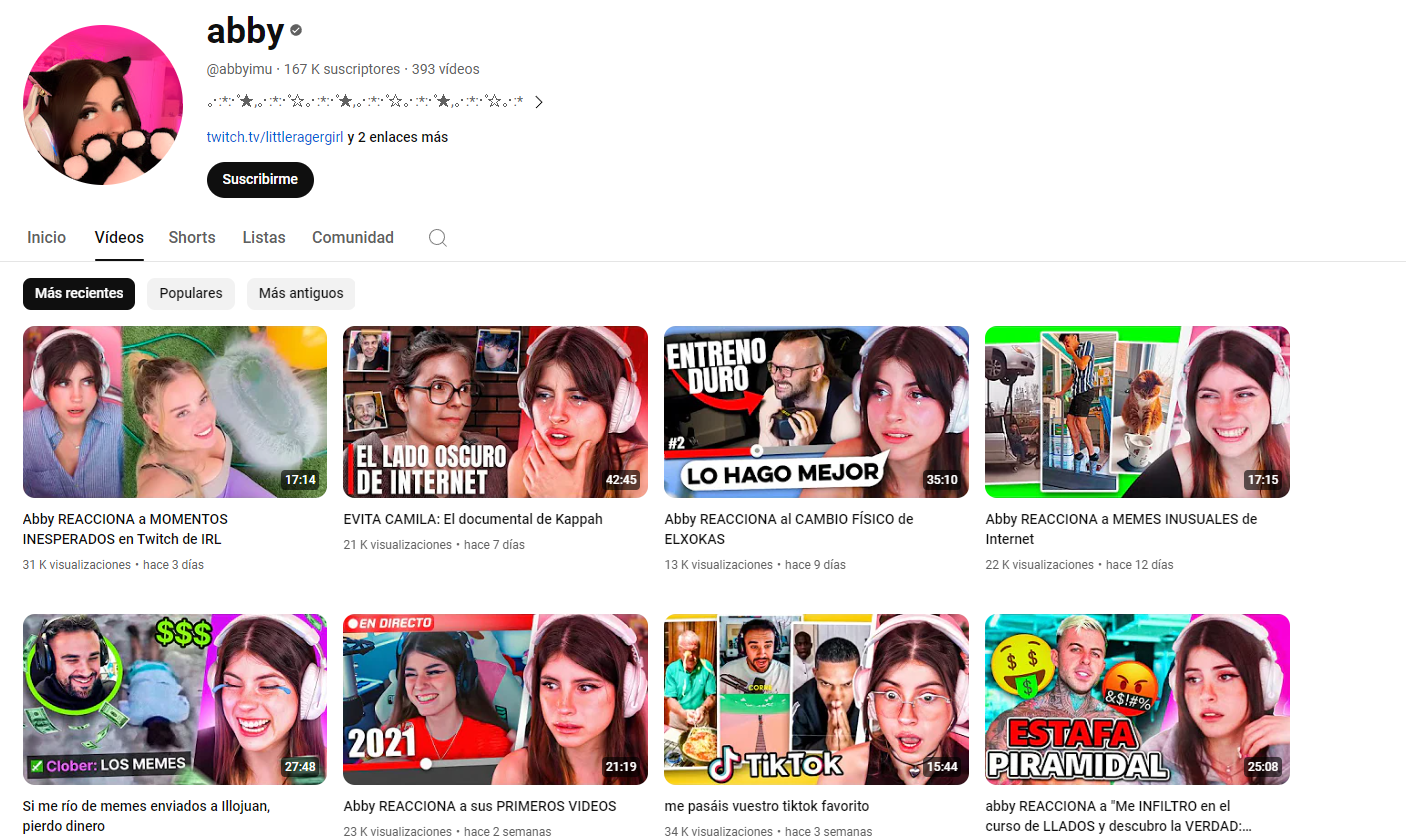This screenshot has height=838, width=1406.
Task: Sort videos by Populares
Action: point(191,294)
